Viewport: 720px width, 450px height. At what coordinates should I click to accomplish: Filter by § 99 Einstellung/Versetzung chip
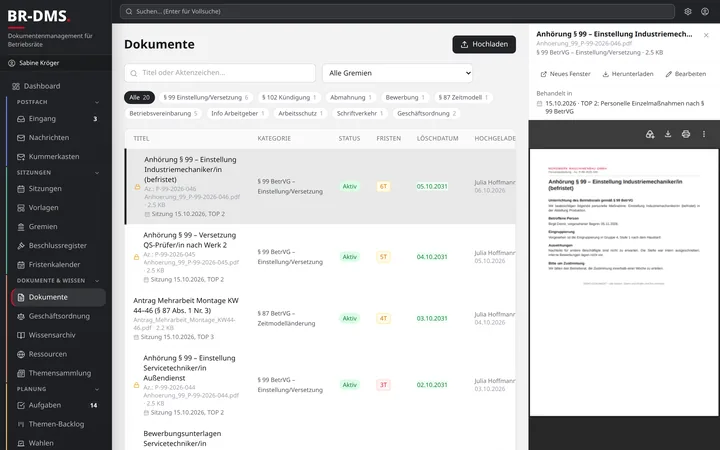(206, 97)
